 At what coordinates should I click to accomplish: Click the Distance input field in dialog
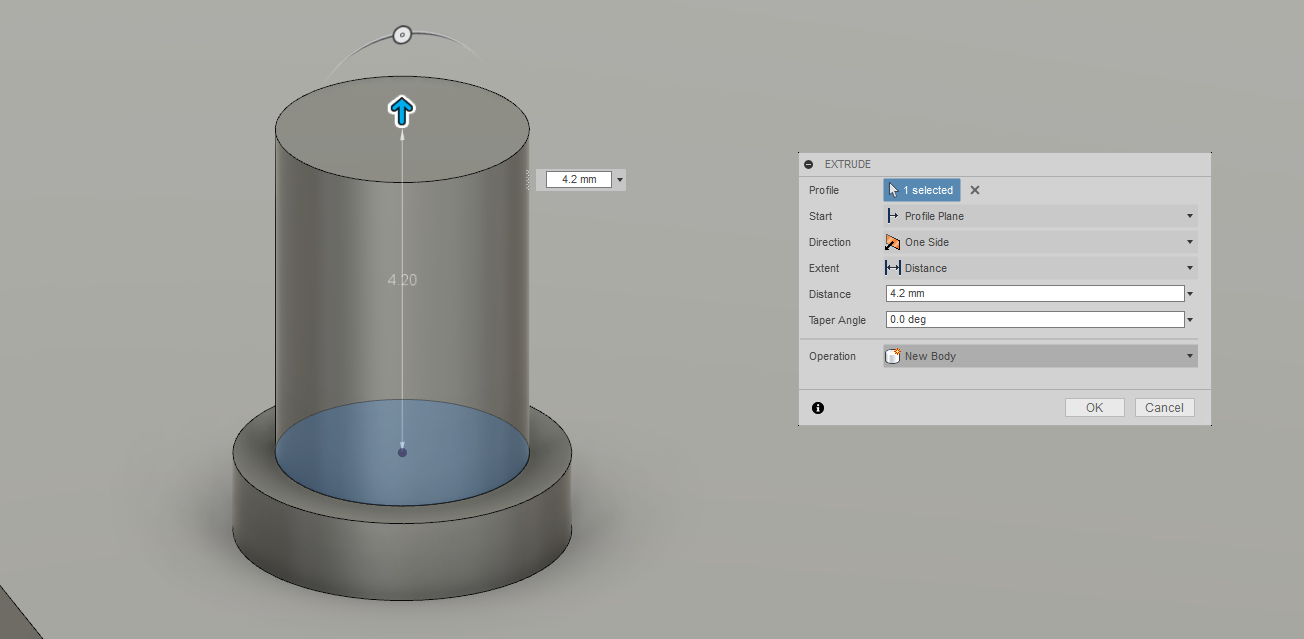1035,294
